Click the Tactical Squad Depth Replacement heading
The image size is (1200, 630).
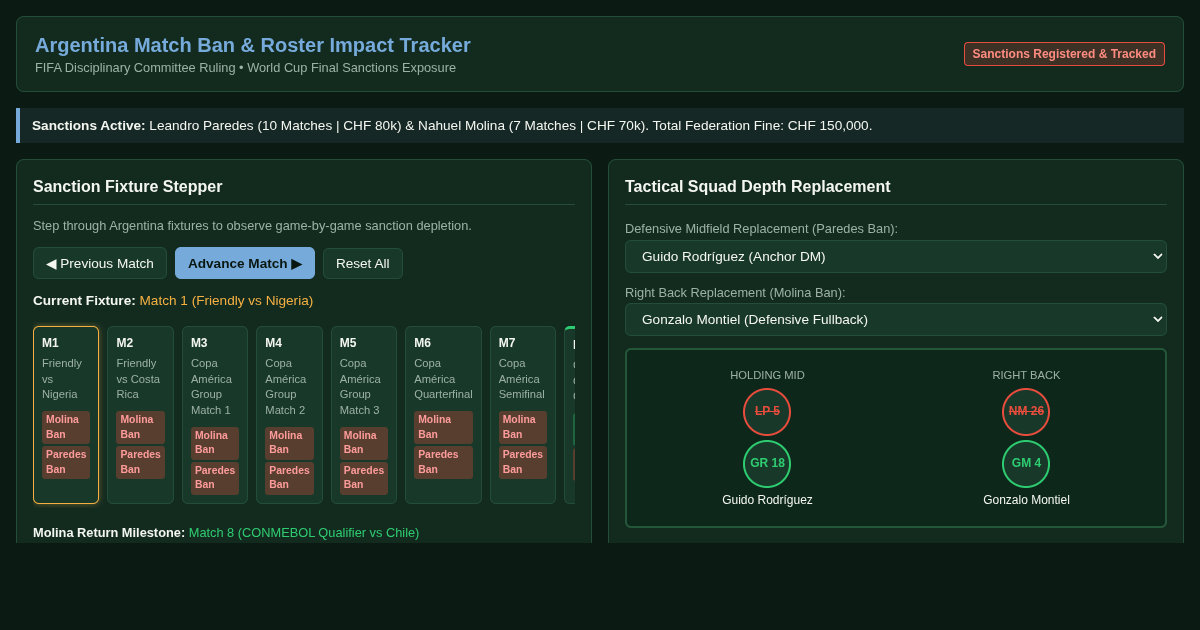point(758,187)
